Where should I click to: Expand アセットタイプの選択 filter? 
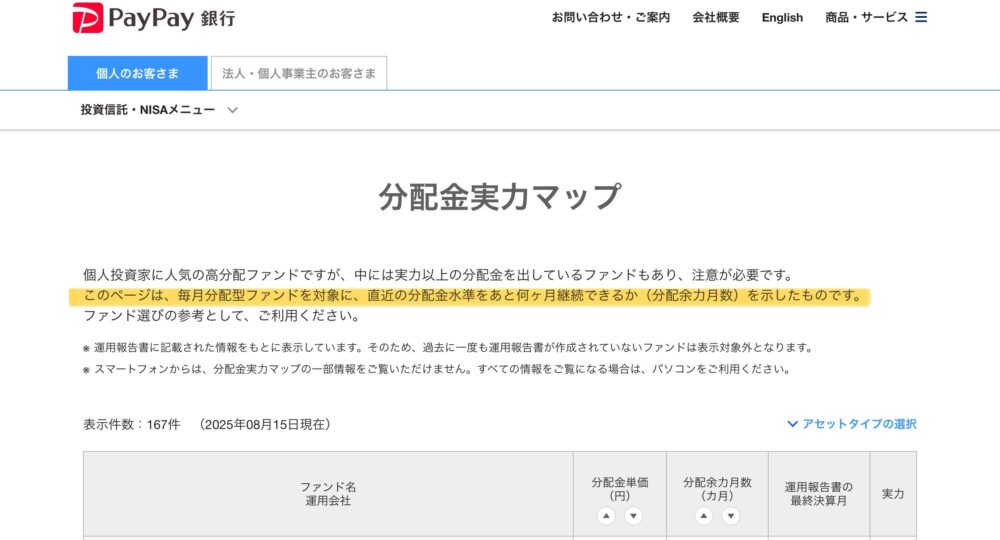(851, 424)
